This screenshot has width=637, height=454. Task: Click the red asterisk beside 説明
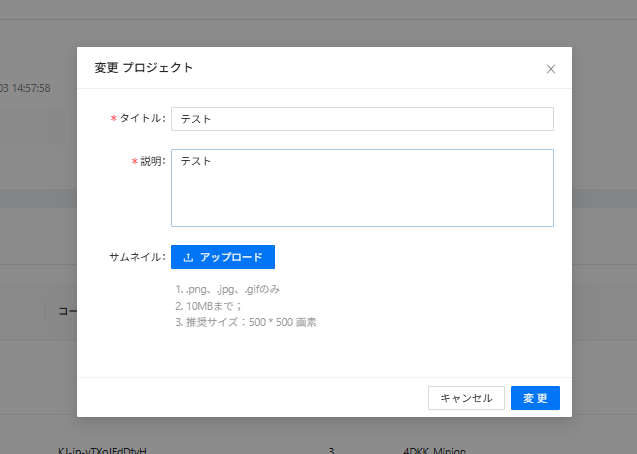(x=135, y=162)
